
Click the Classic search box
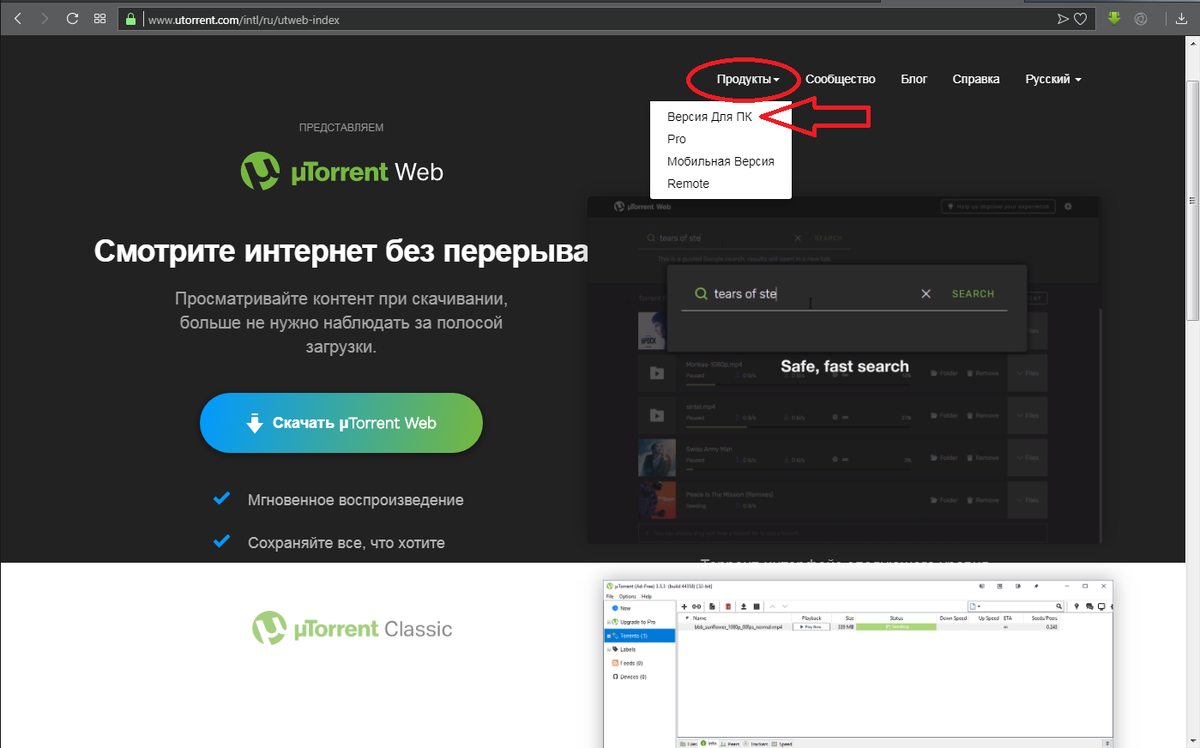pyautogui.click(x=1015, y=606)
